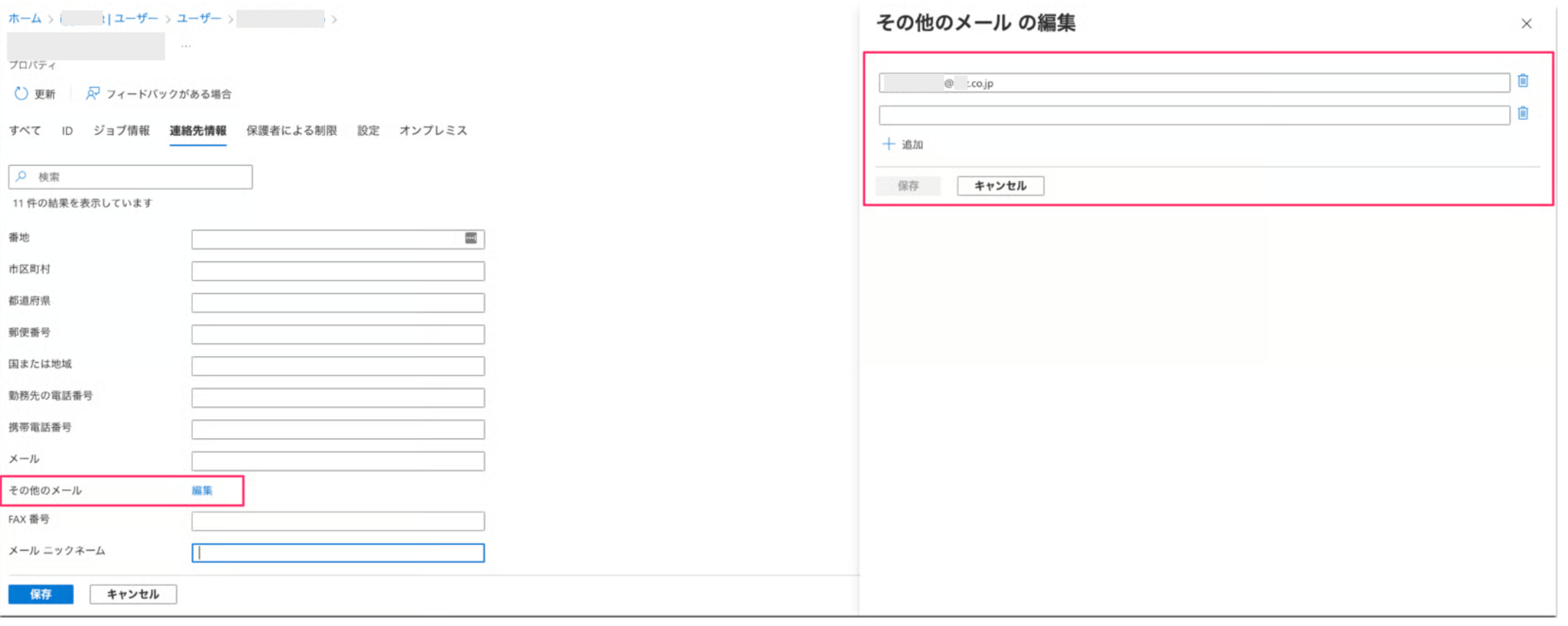
Task: Click into the メール input field
Action: tap(338, 462)
